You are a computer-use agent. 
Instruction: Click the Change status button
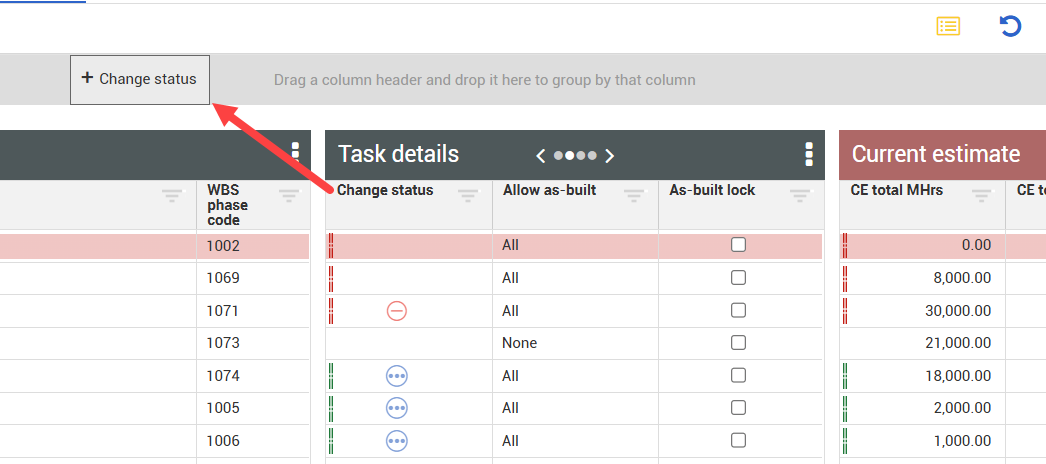tap(140, 79)
